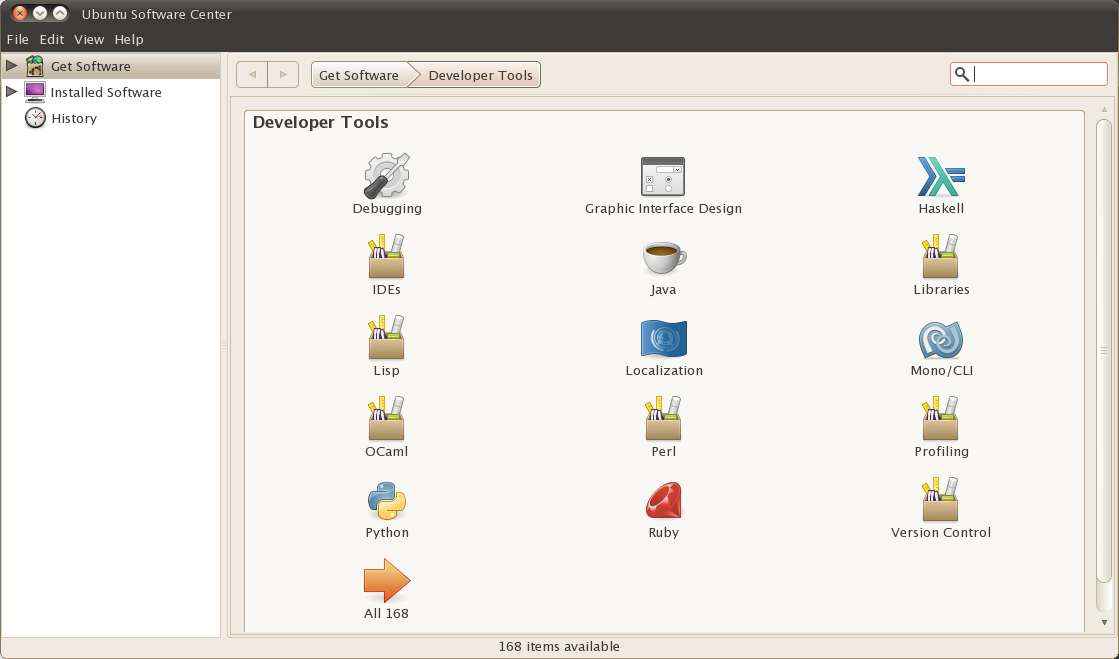This screenshot has height=659, width=1119.
Task: Expand the Get Software tree node
Action: 11,66
